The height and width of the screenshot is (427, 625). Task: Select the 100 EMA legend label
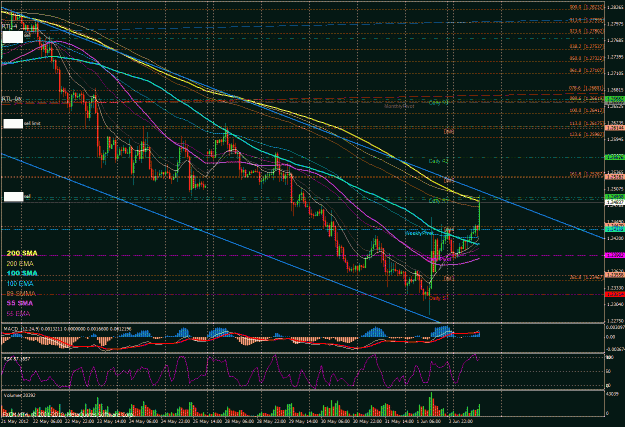pyautogui.click(x=20, y=283)
